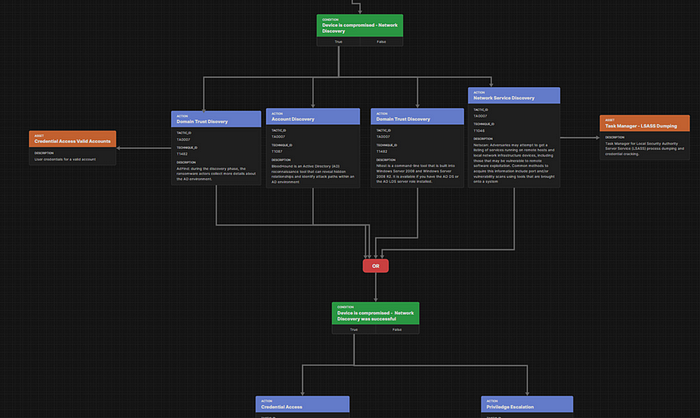The width and height of the screenshot is (700, 418).
Task: Click tactic ID TA0007 in Network Service Discovery node
Action: tap(480, 116)
